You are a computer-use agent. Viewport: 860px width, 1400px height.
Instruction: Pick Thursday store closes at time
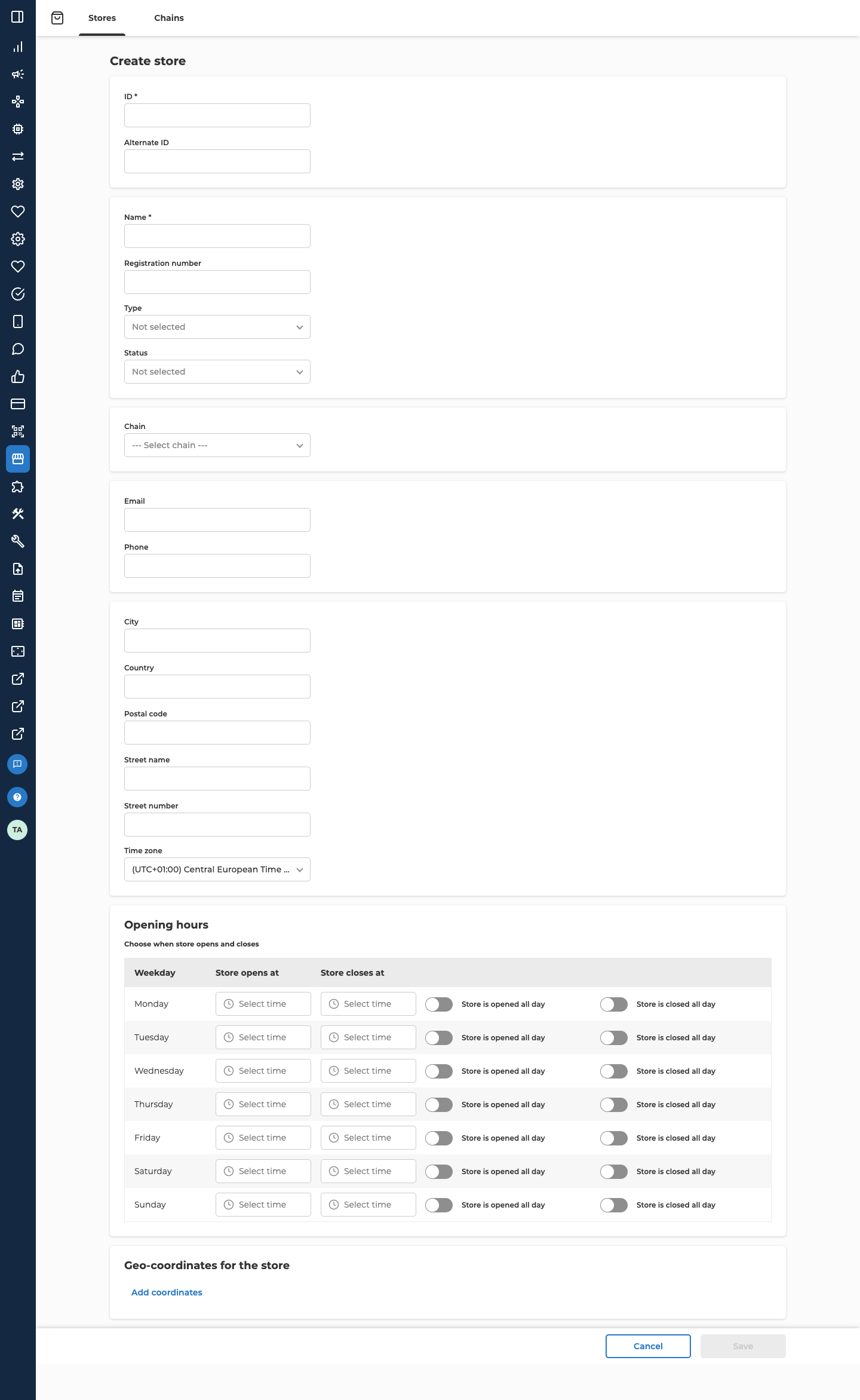pos(368,1104)
